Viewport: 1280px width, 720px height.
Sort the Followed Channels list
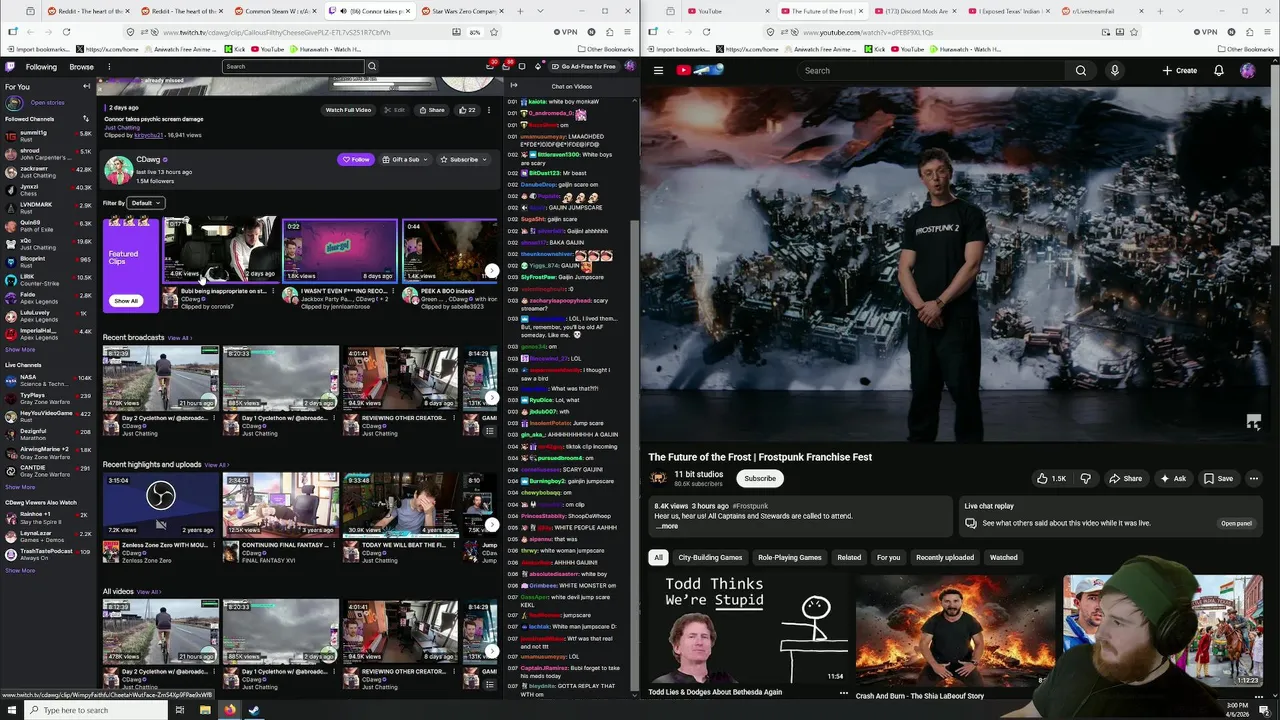[x=86, y=119]
